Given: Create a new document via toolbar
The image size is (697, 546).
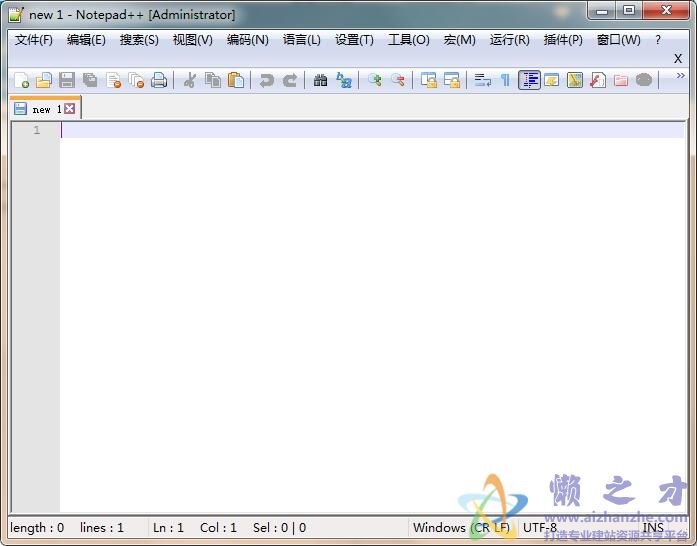Looking at the screenshot, I should coord(21,80).
